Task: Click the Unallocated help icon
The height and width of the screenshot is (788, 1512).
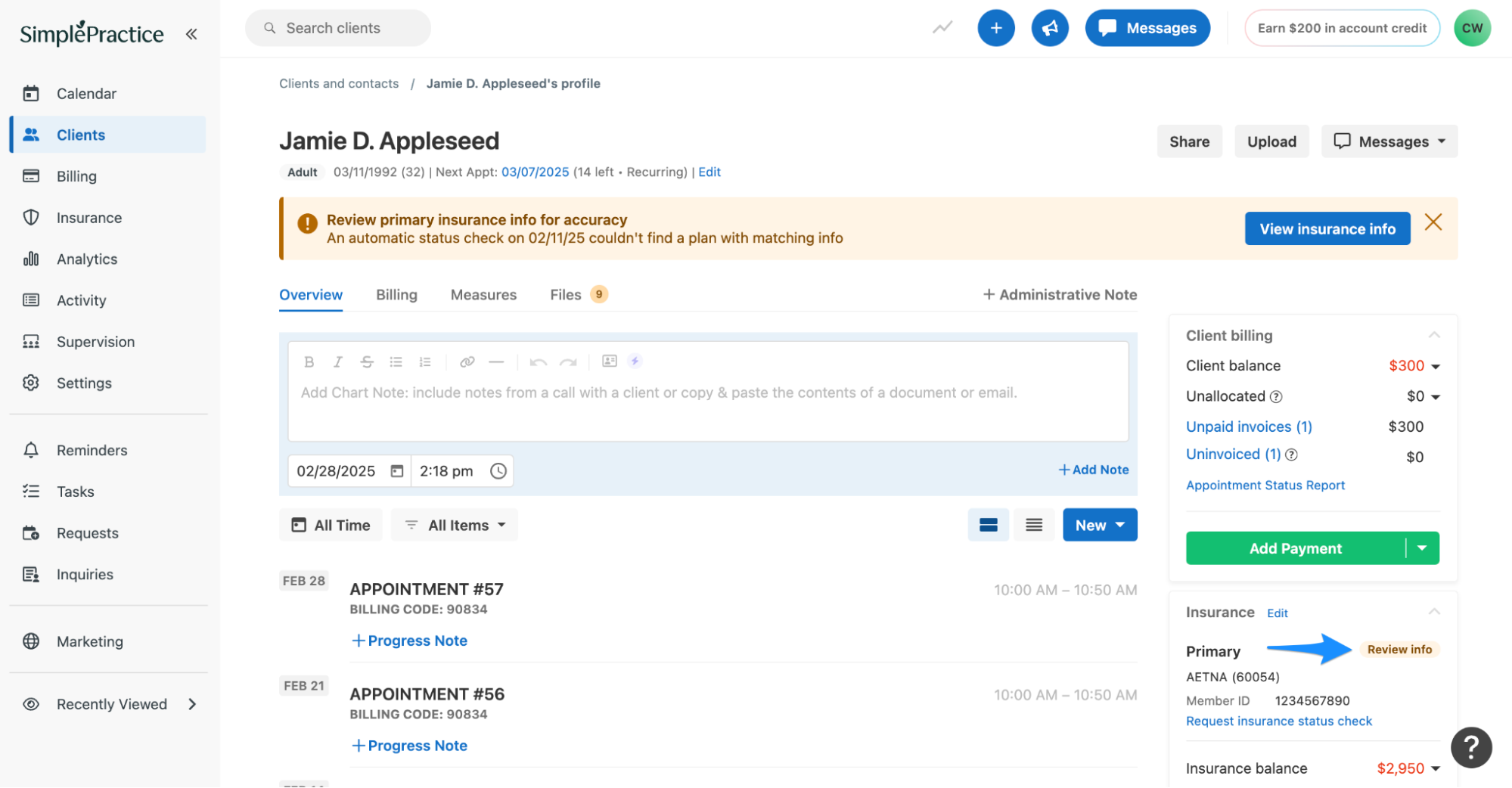Action: [1275, 396]
